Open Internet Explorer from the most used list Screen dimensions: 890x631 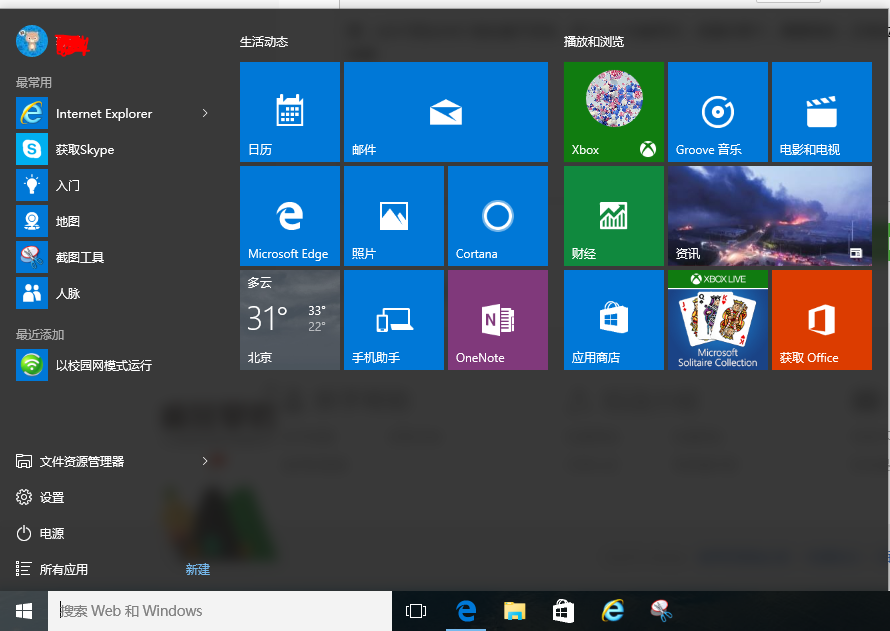pos(114,113)
